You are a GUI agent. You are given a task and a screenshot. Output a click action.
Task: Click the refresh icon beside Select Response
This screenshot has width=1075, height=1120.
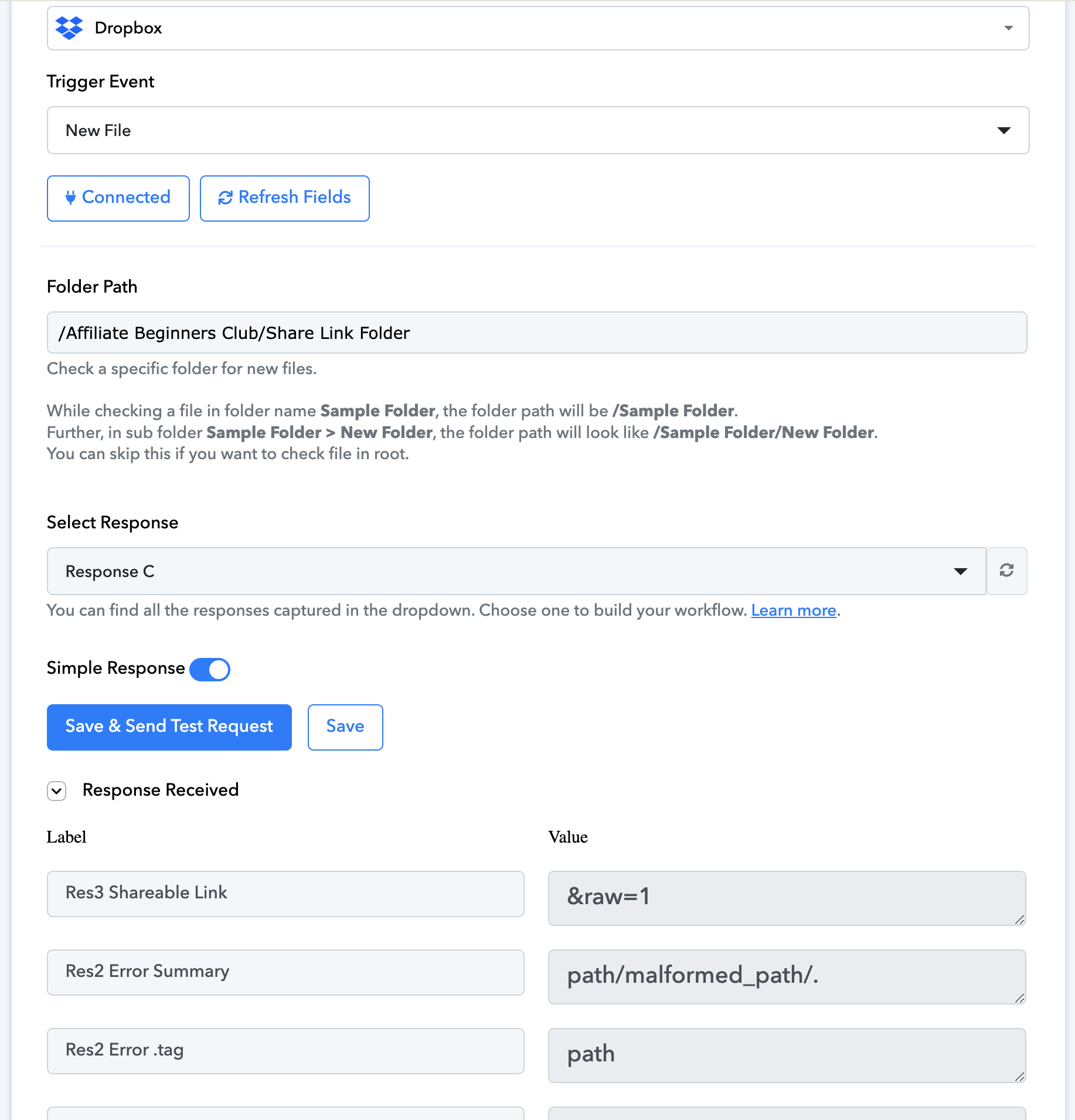click(x=1006, y=571)
